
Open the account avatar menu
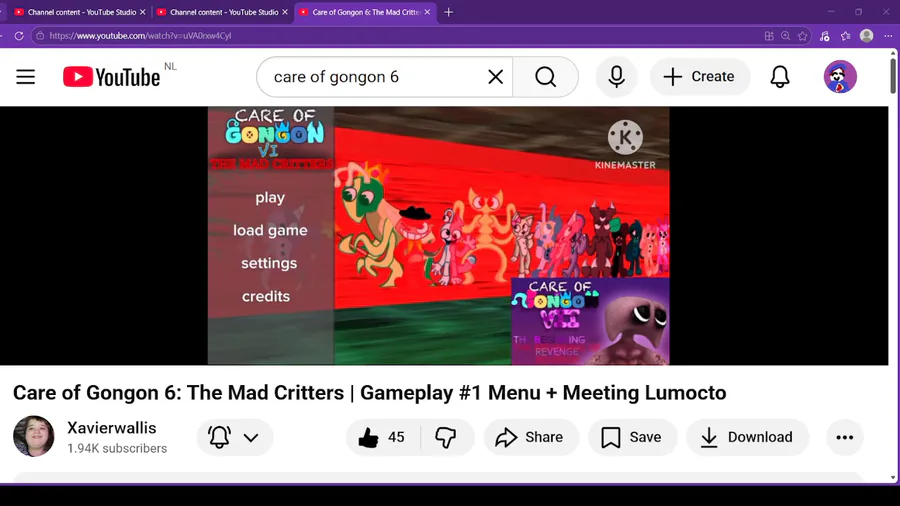(x=840, y=77)
